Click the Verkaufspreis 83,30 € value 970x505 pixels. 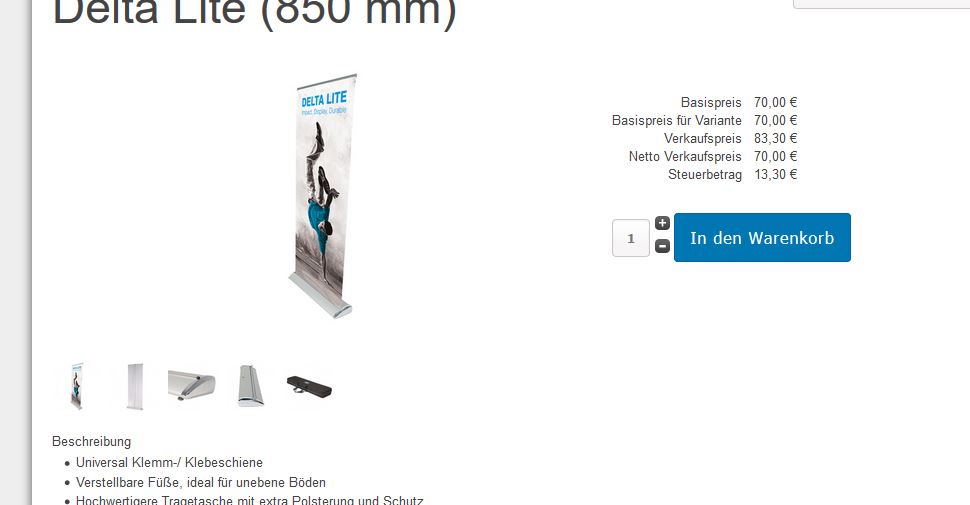(x=775, y=138)
